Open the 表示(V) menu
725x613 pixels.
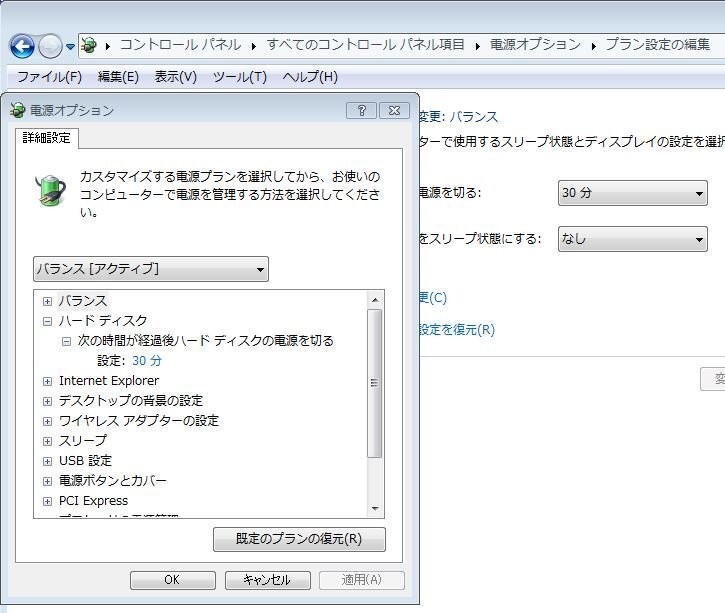pos(176,76)
